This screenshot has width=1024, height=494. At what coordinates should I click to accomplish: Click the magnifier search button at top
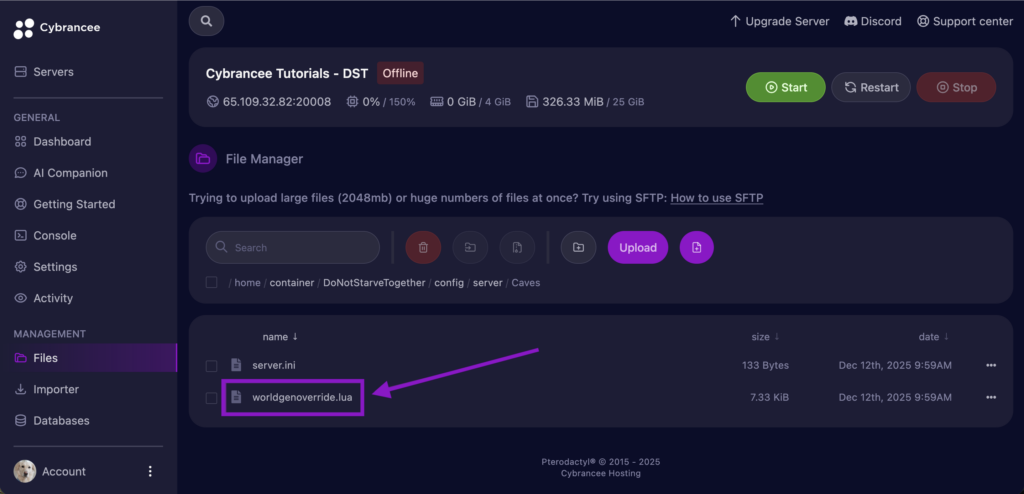206,21
